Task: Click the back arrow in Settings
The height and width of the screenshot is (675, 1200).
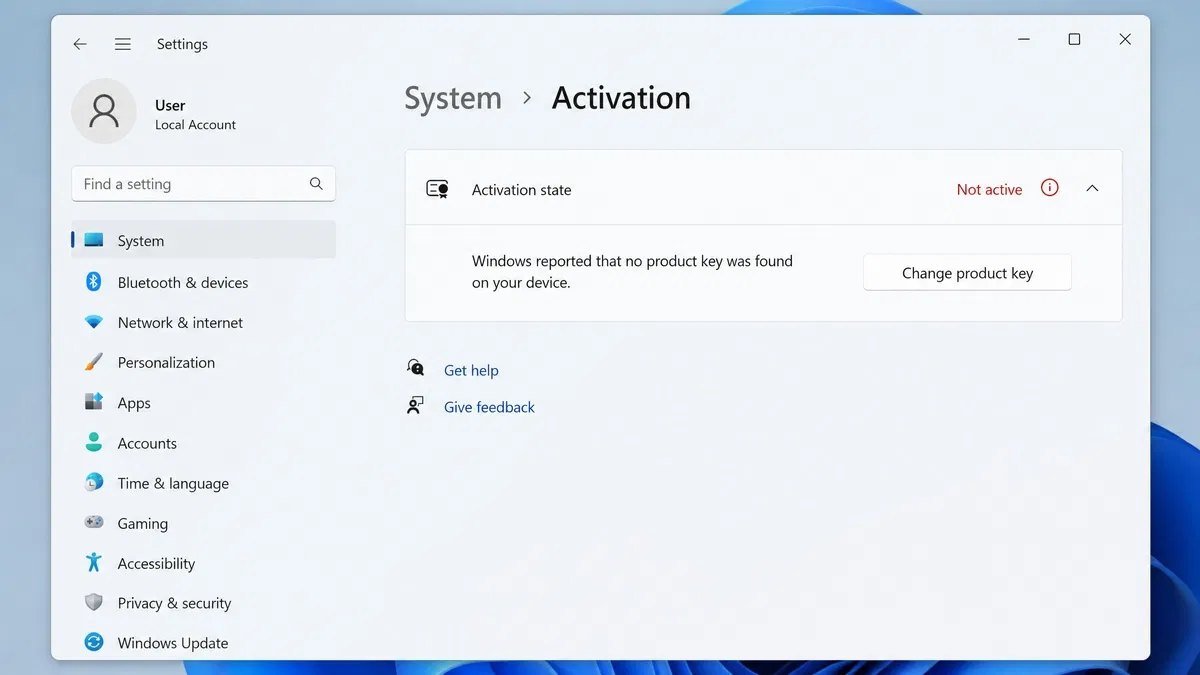Action: coord(80,44)
